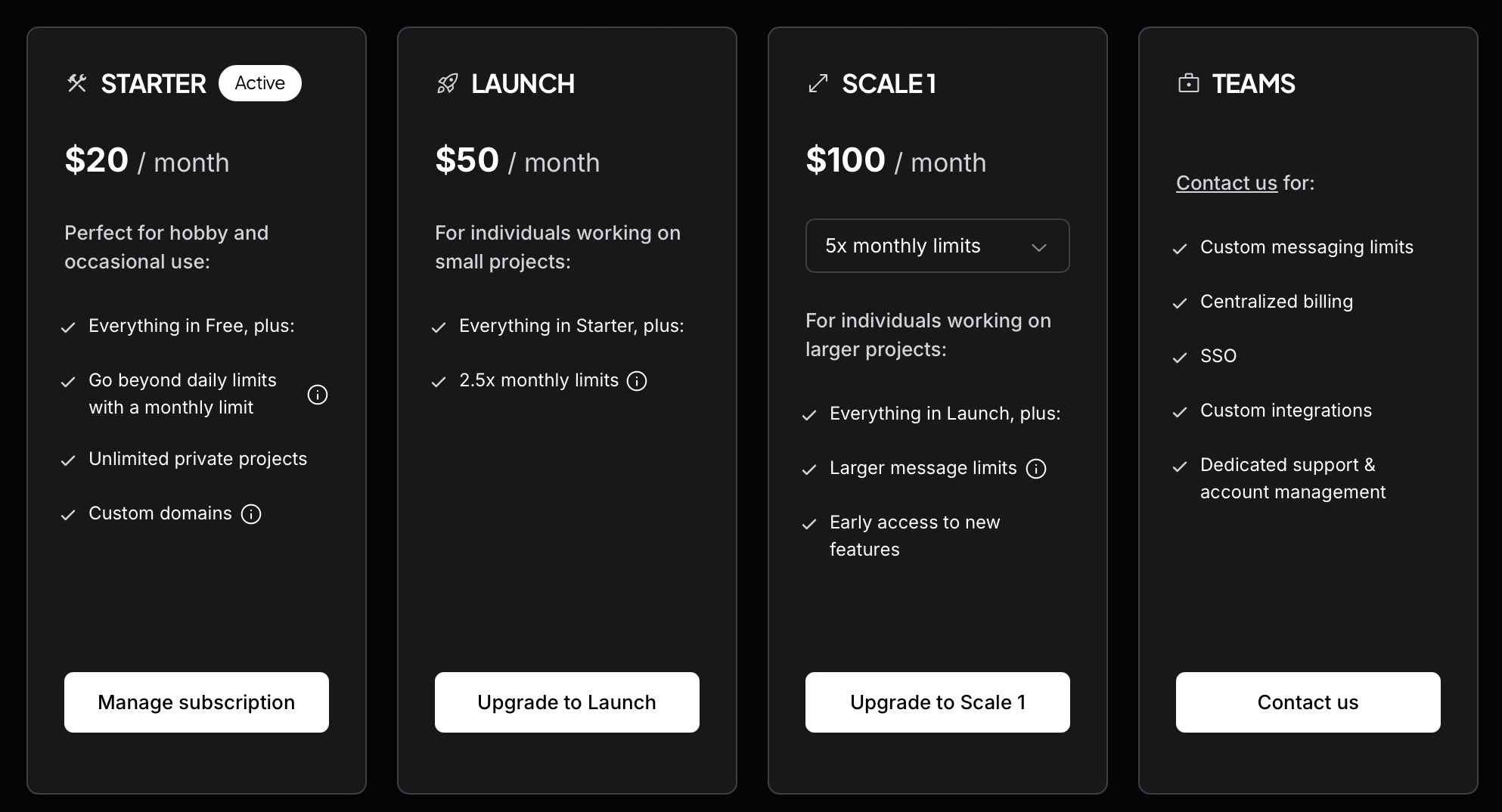Open the 5x monthly limits dropdown
Screen dimensions: 1502x812
[x=936, y=246]
